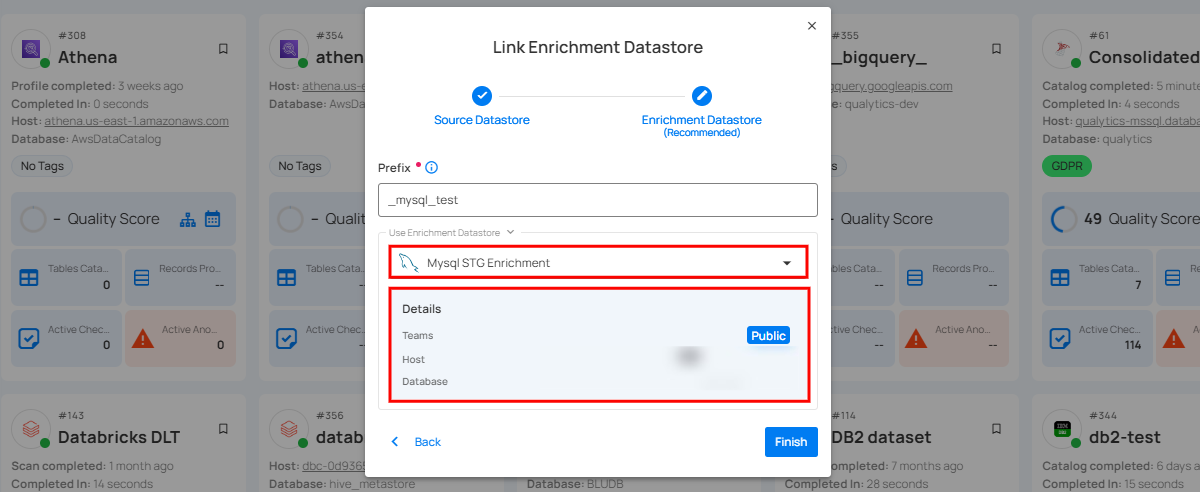Click Records Profiled icon on #355 card
The width and height of the screenshot is (1200, 492).
(x=916, y=278)
